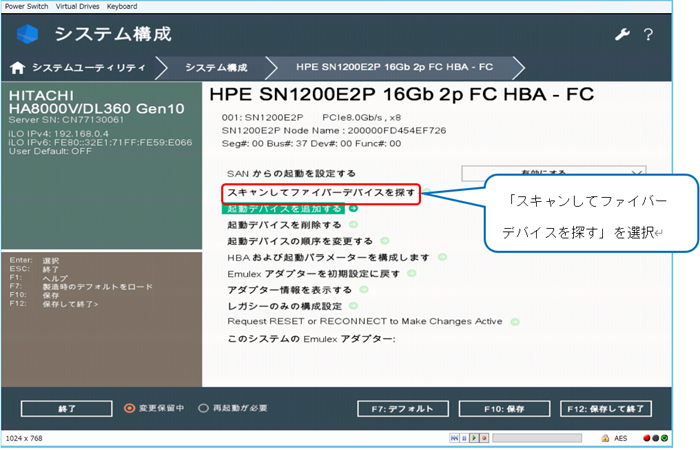Click the AES status label
Viewport: 700px width, 450px height.
[x=621, y=438]
